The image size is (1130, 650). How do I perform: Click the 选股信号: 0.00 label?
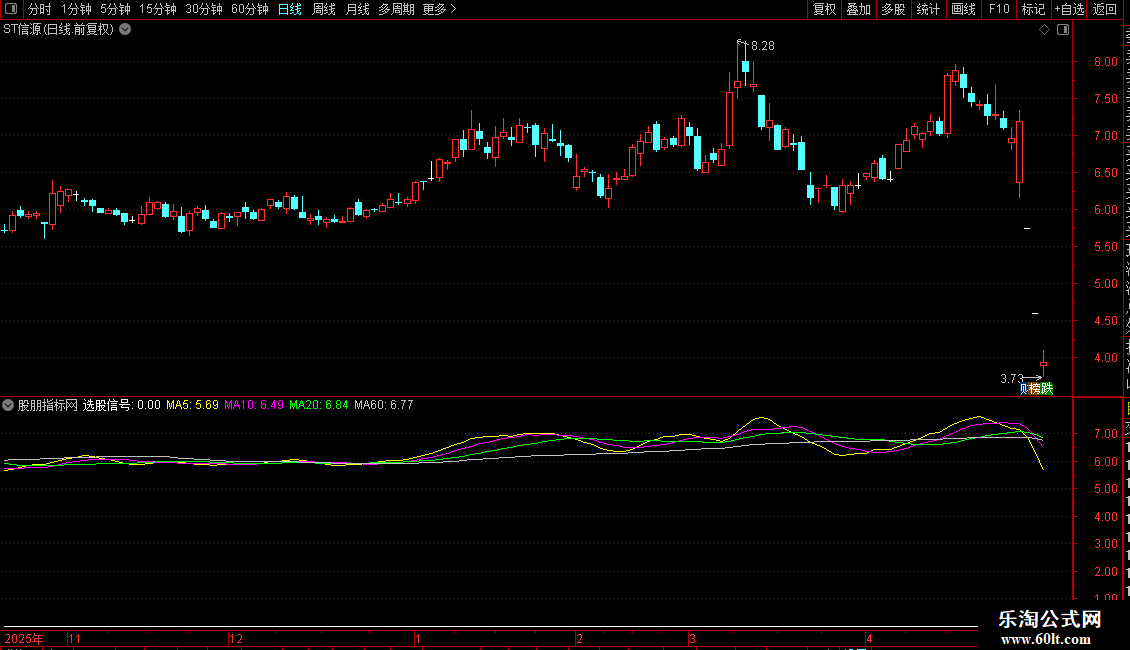click(x=122, y=405)
